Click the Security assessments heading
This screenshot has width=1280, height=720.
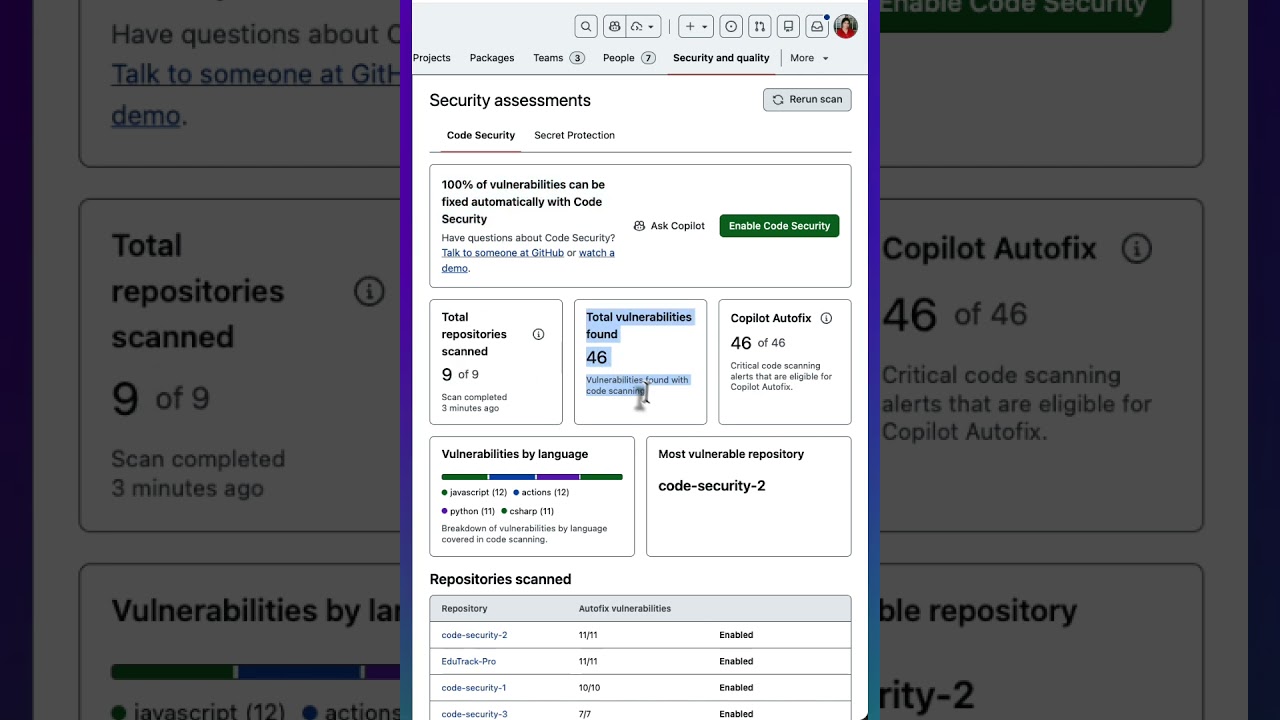(x=510, y=100)
